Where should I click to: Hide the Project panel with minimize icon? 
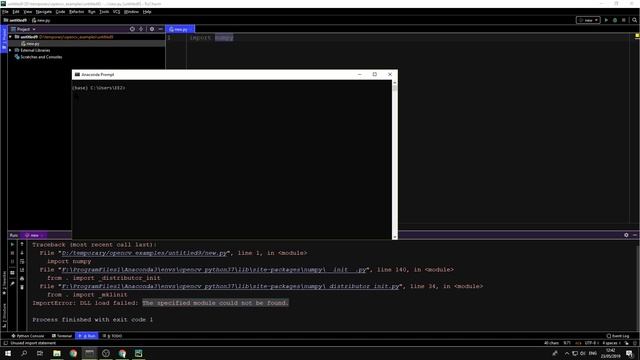pos(160,29)
